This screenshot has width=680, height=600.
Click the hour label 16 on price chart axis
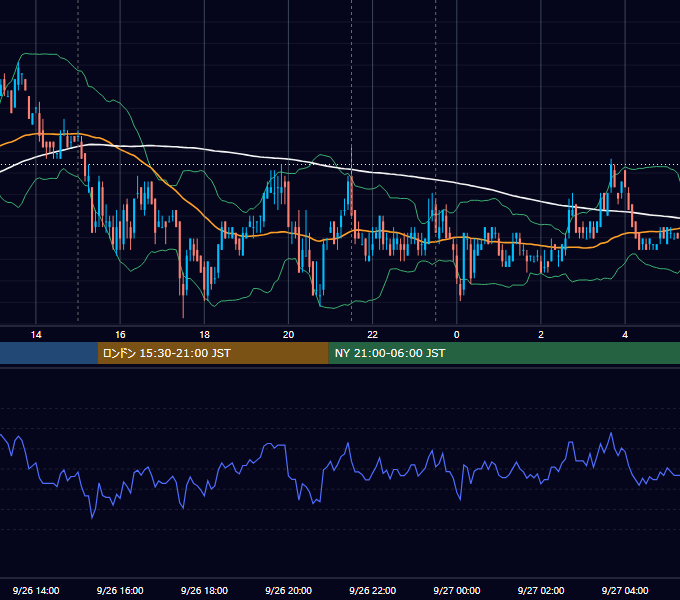coord(120,335)
